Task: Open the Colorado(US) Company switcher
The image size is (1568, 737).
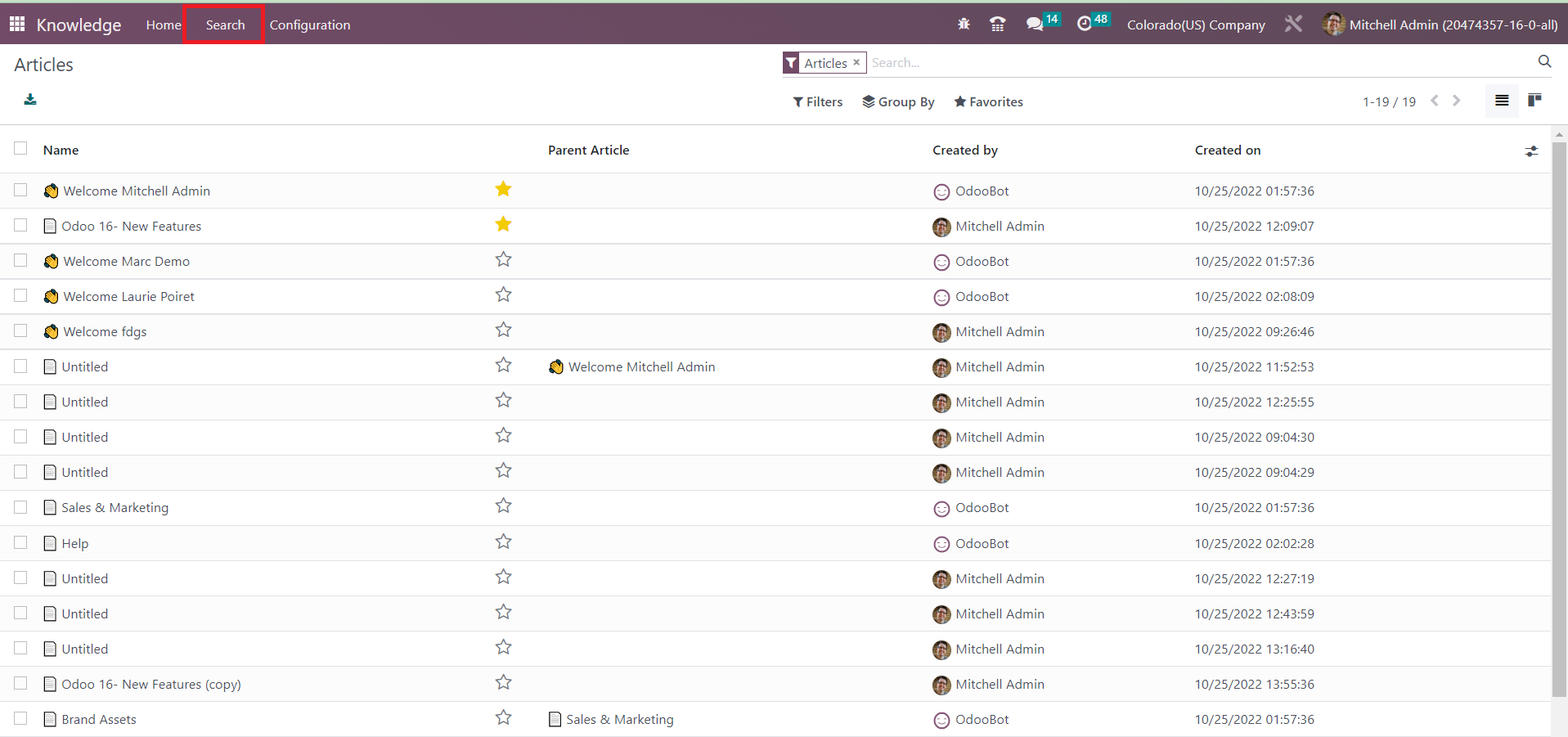Action: pyautogui.click(x=1196, y=25)
